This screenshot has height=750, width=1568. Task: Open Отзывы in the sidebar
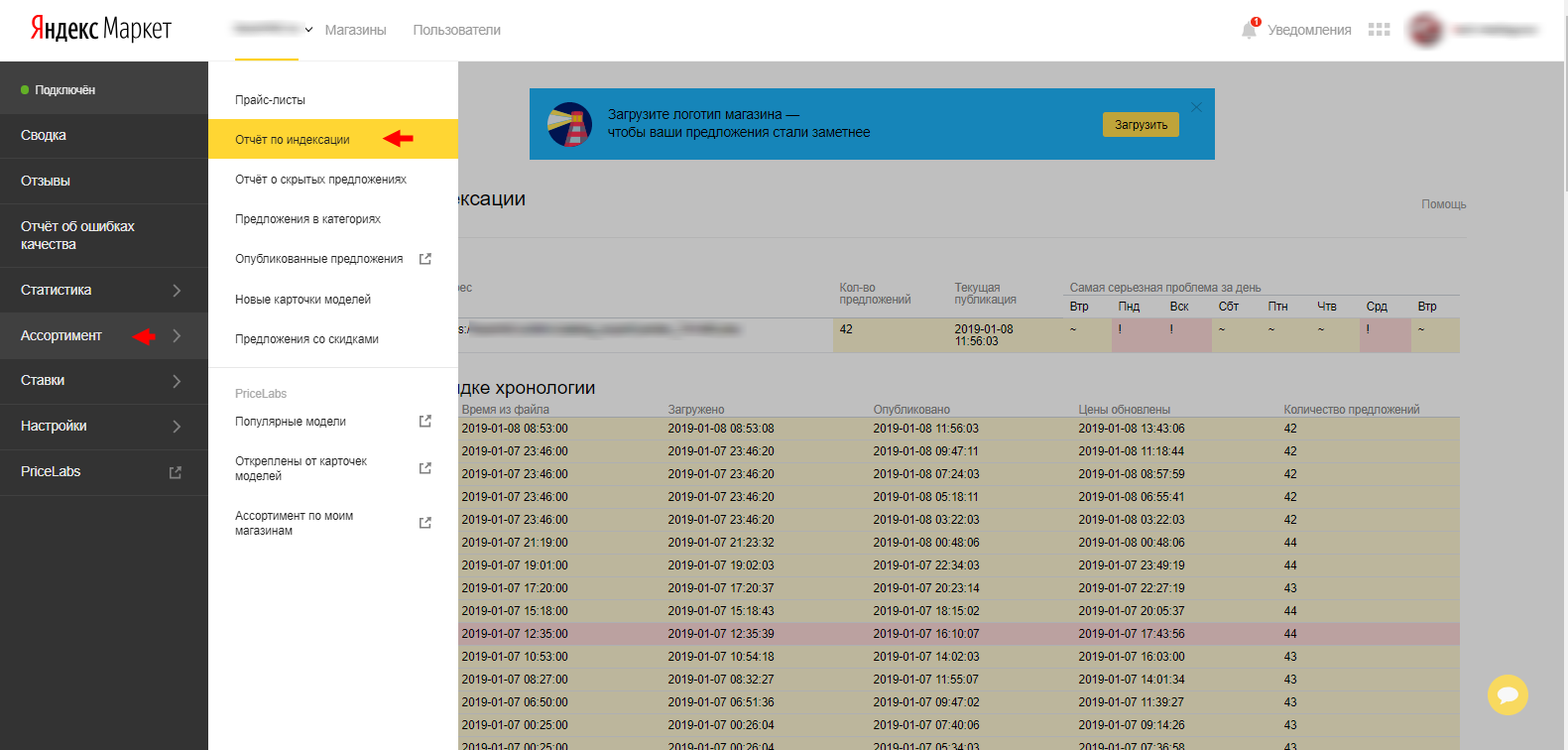(46, 181)
